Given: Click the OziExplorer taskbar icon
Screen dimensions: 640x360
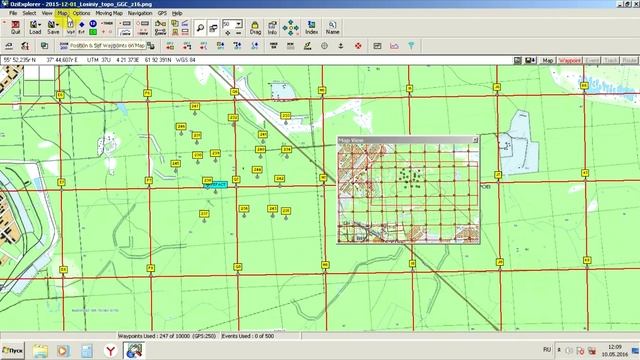Looking at the screenshot, I should click(134, 351).
